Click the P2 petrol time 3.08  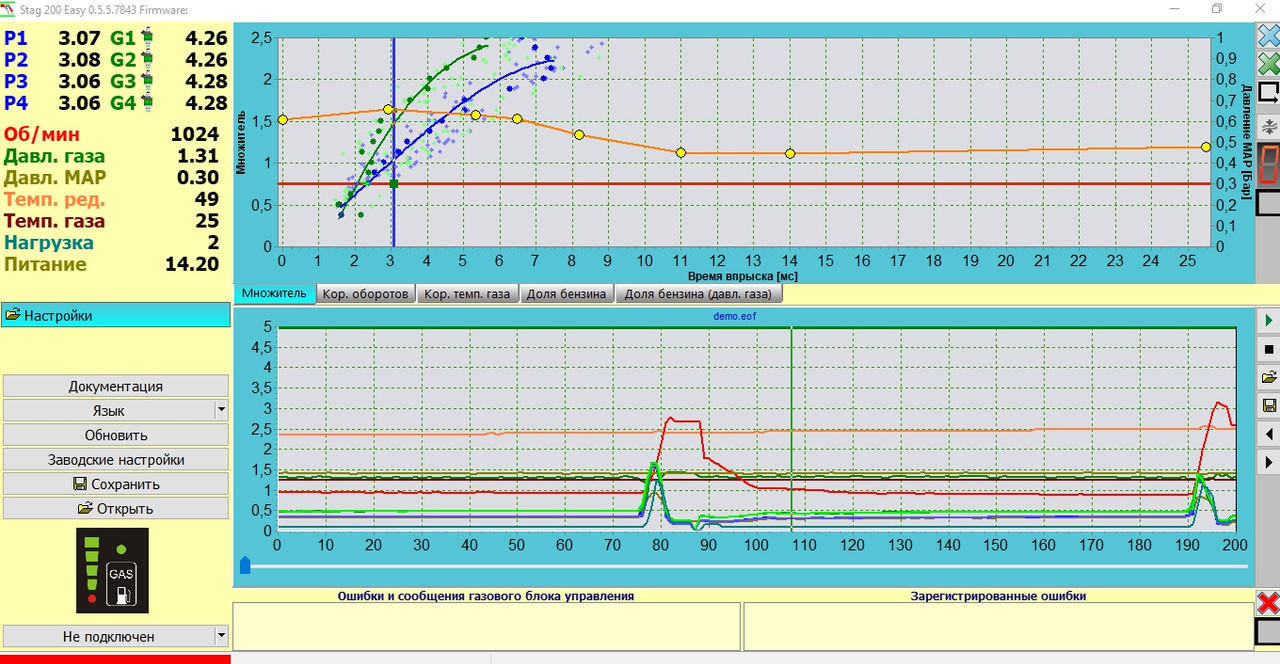click(81, 60)
